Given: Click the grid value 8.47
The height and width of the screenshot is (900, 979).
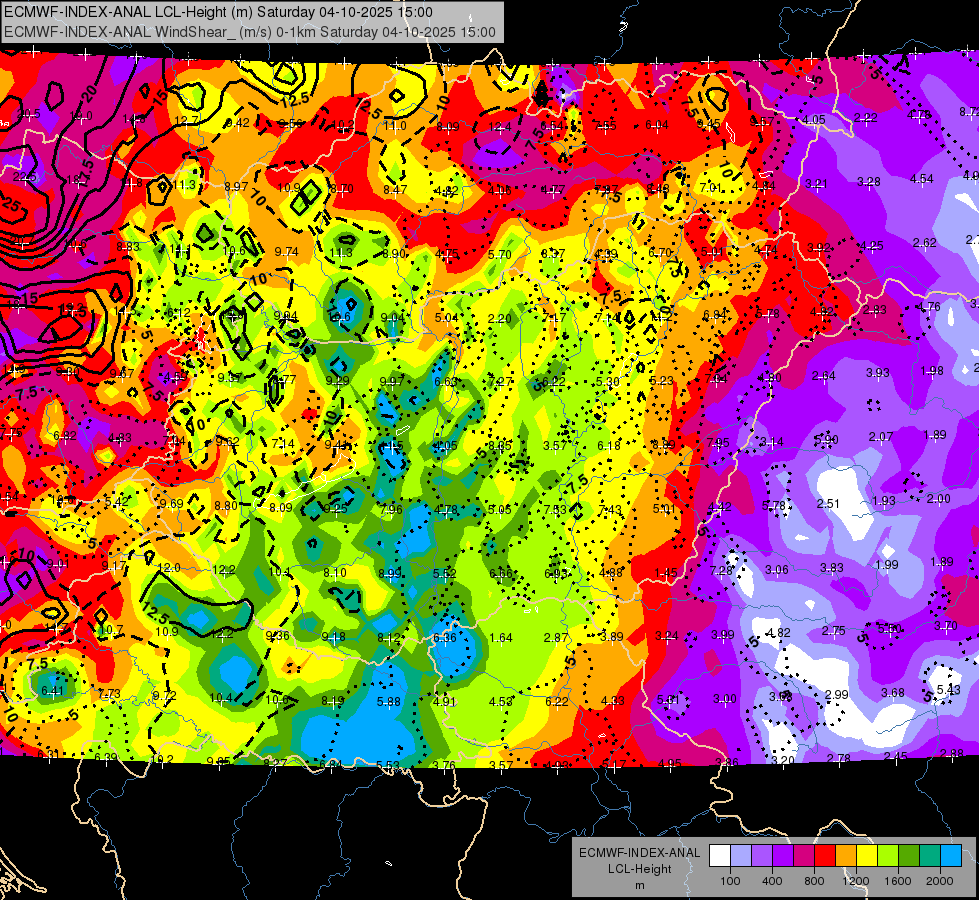Looking at the screenshot, I should click(x=395, y=189).
